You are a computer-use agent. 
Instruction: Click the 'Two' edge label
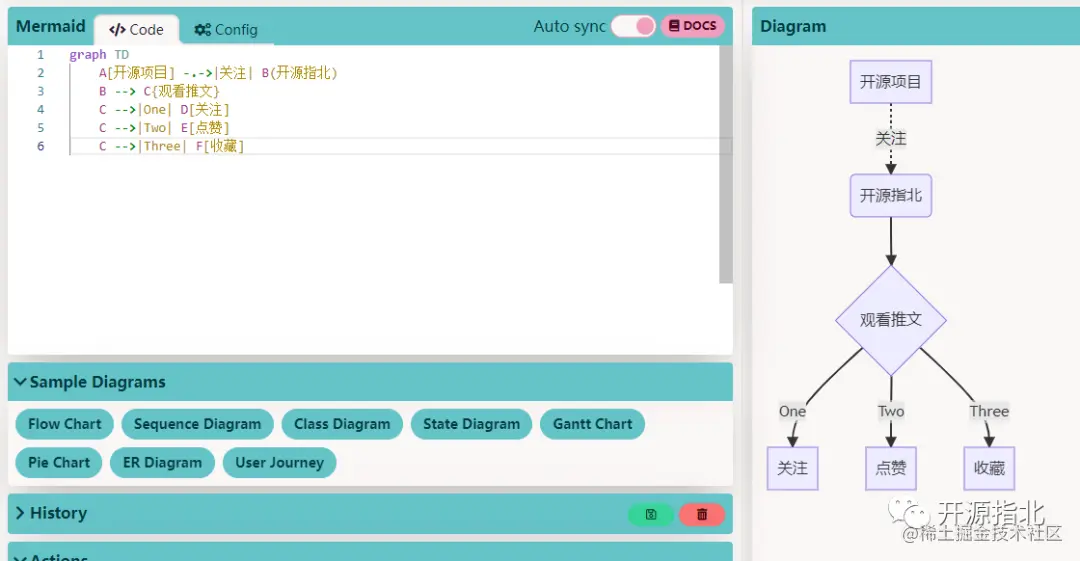tap(891, 411)
